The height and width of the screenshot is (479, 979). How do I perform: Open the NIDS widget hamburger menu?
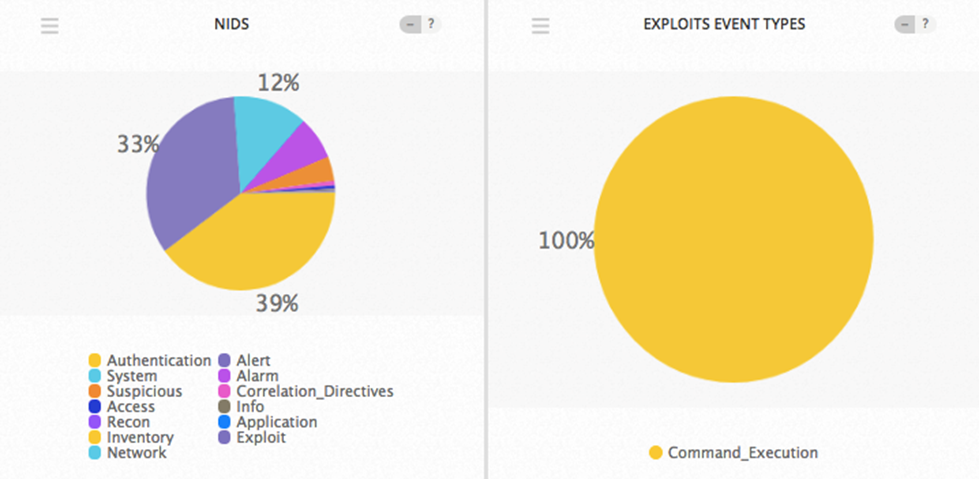[49, 26]
